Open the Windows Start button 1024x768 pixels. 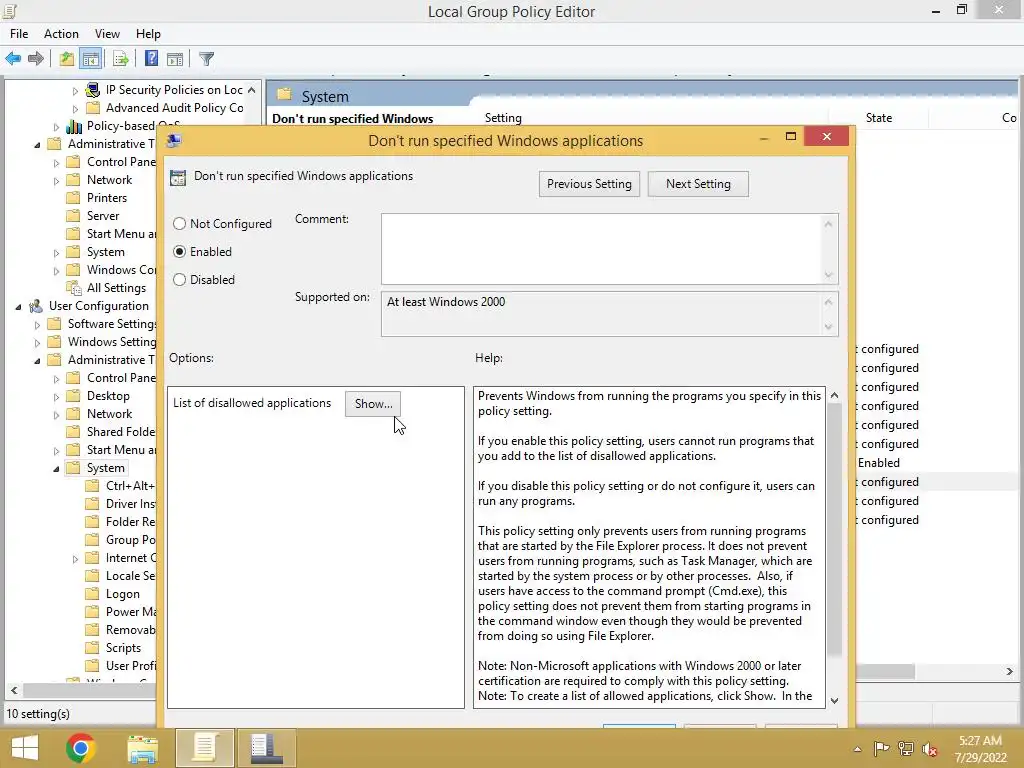pos(25,748)
